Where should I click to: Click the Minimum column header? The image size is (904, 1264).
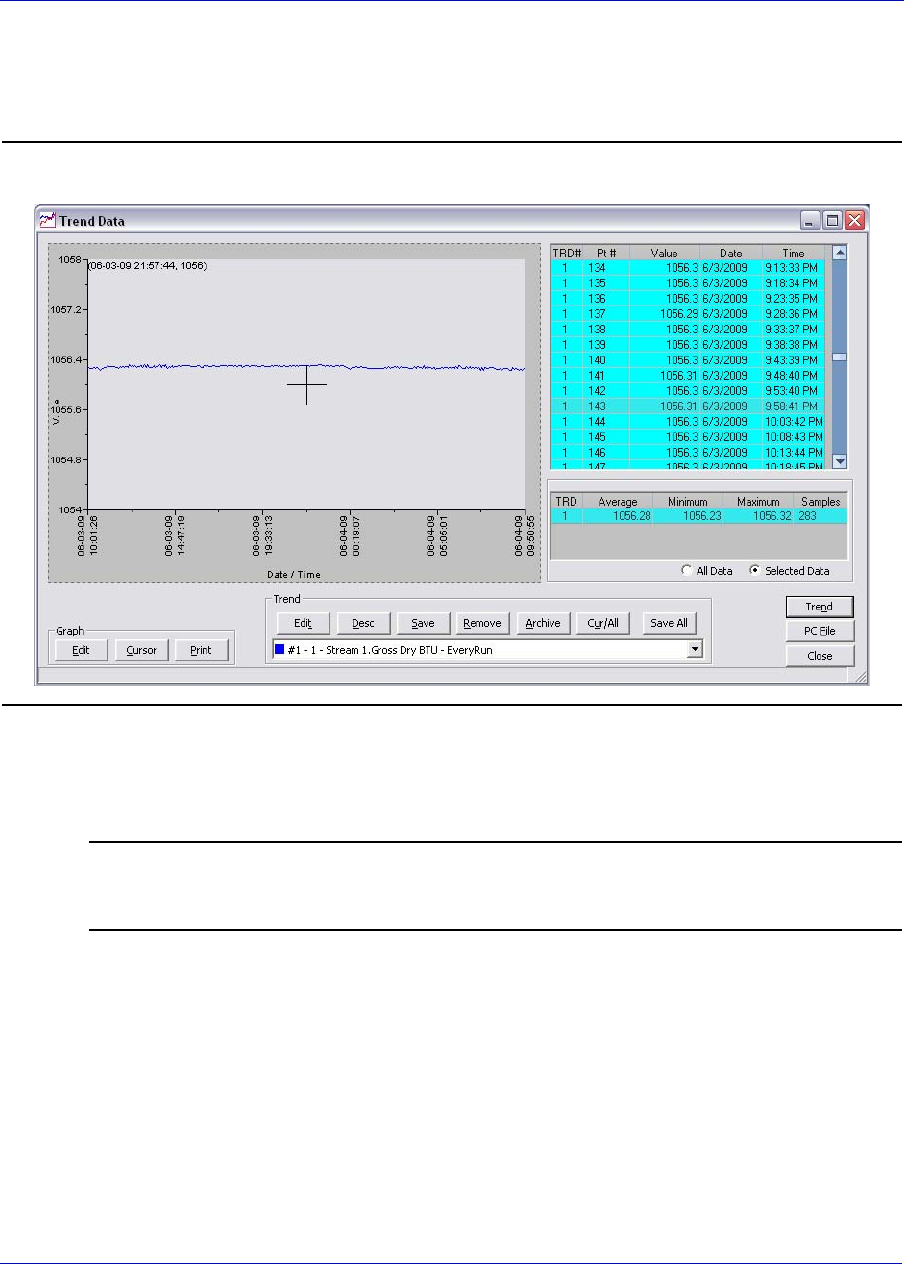688,501
